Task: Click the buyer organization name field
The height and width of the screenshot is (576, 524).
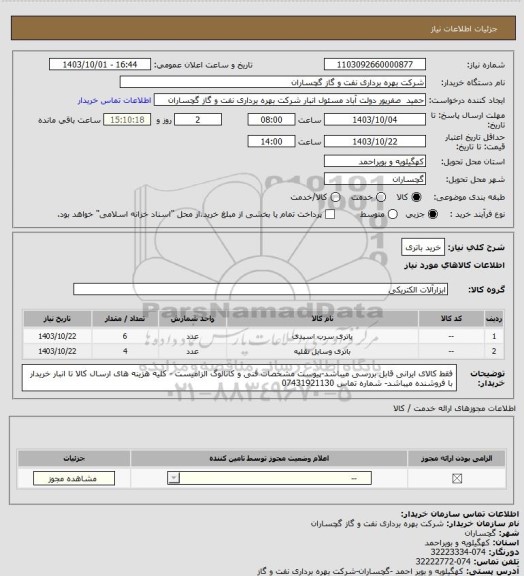Action: 273,82
